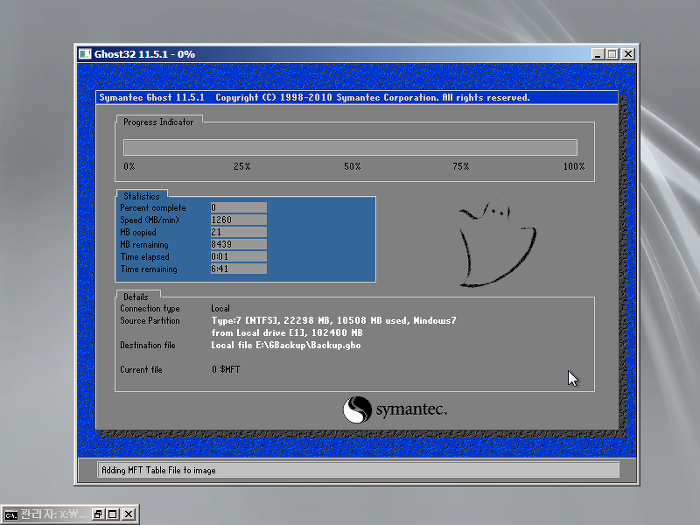
Task: Select the Time remaining value 6:41
Action: click(238, 269)
